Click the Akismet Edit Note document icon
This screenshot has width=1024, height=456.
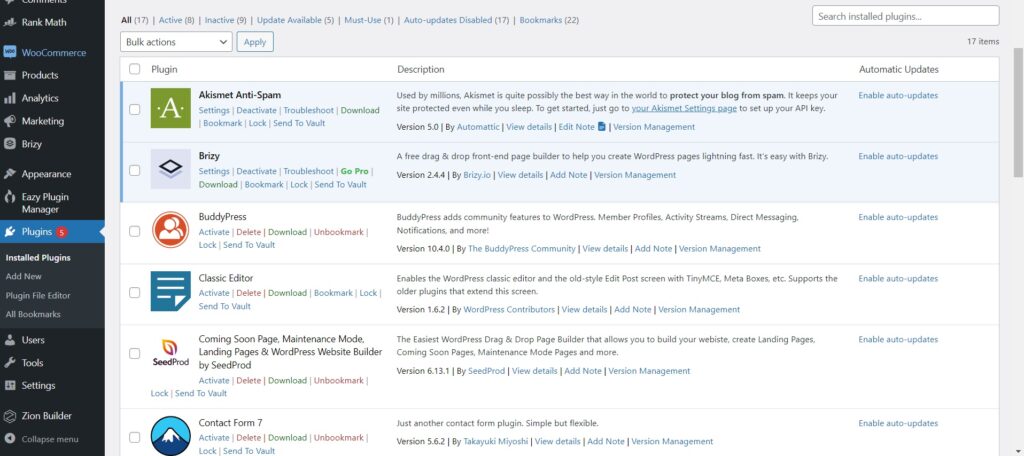pyautogui.click(x=601, y=127)
